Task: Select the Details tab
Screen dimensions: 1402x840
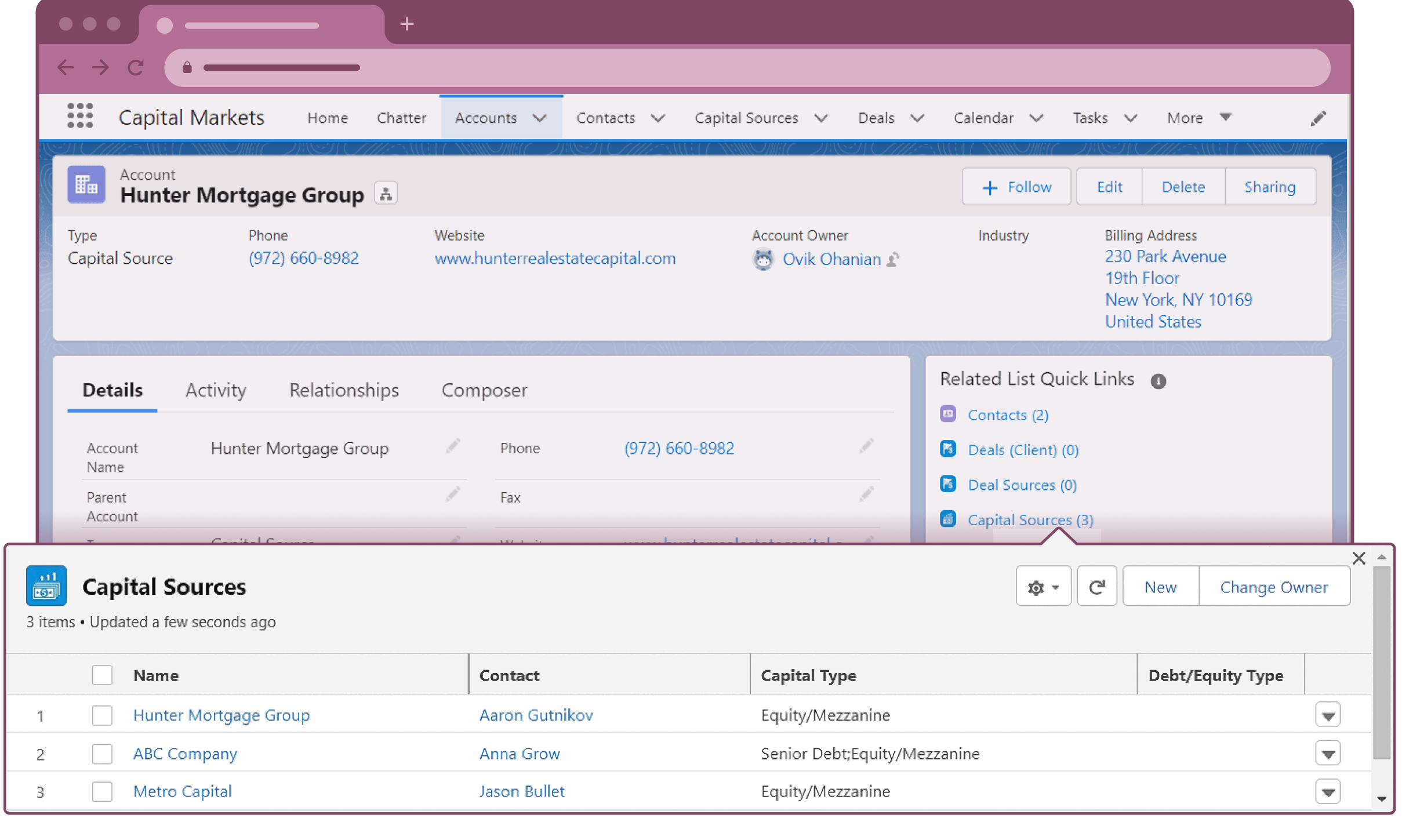Action: coord(112,390)
